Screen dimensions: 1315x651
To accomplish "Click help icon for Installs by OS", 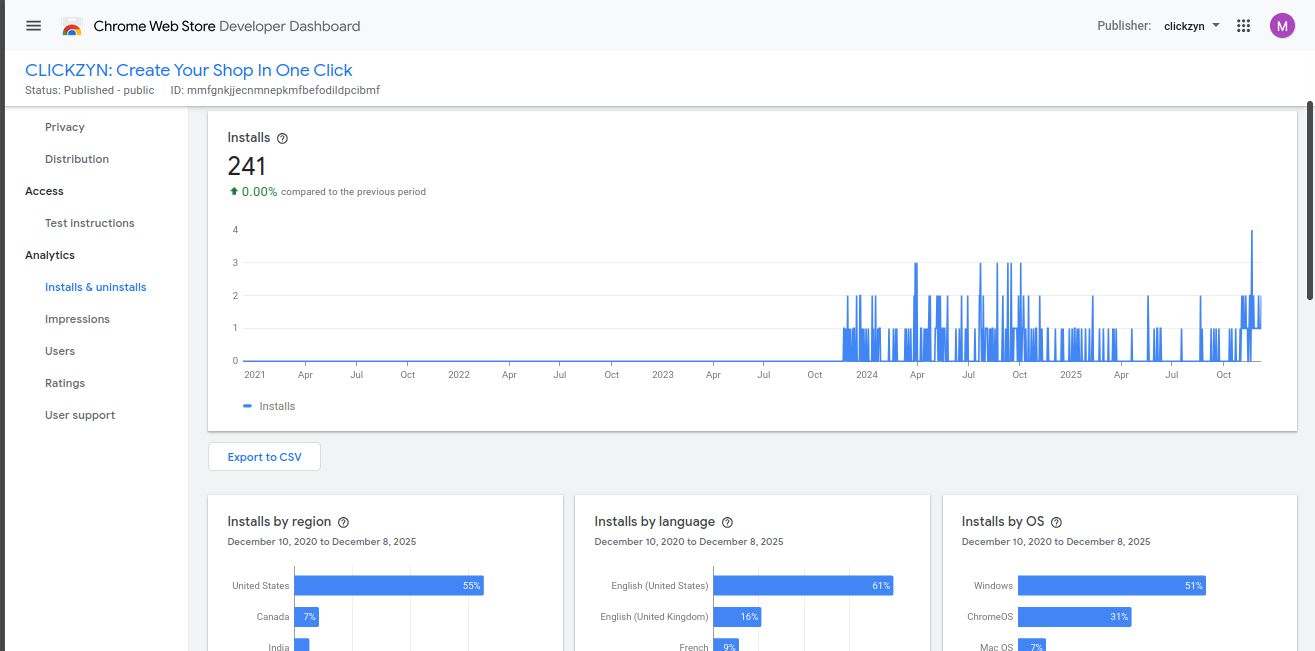I will (x=1056, y=522).
